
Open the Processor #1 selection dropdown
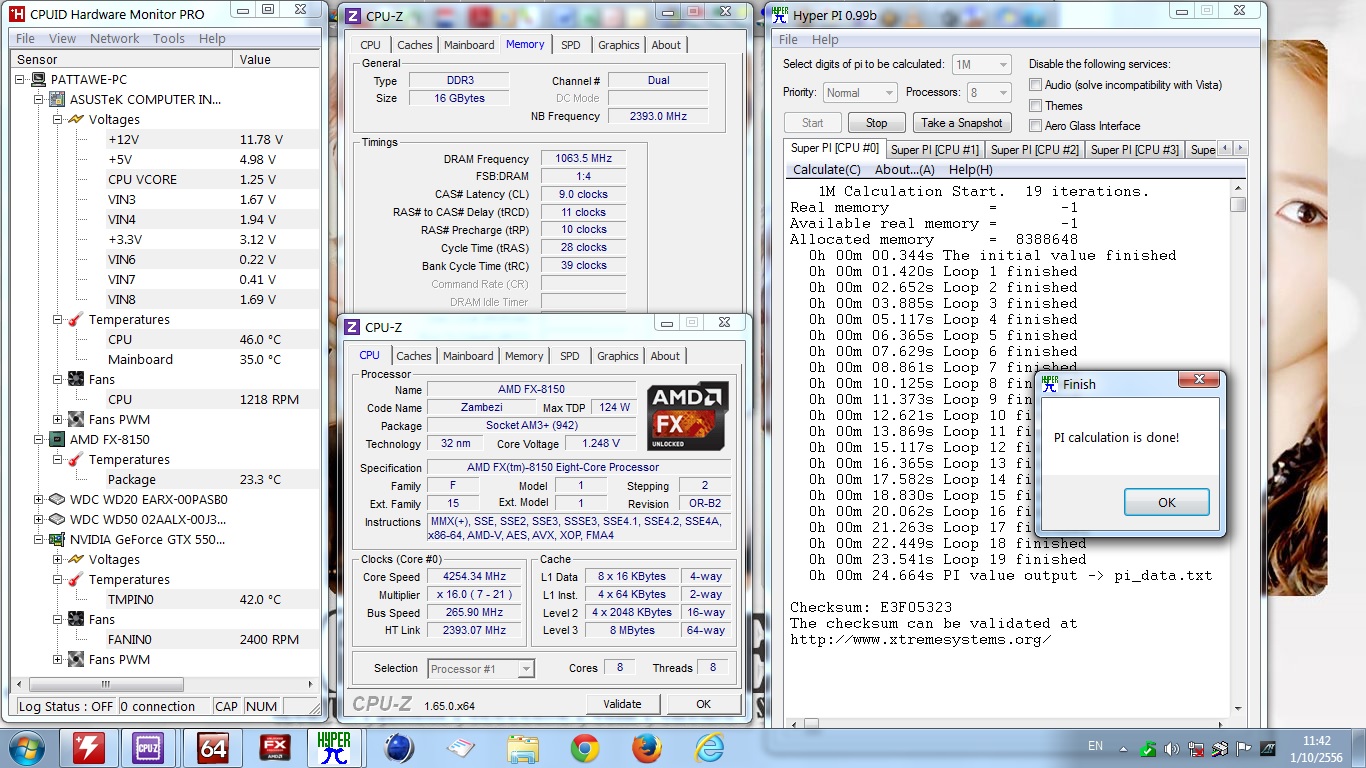tap(481, 668)
